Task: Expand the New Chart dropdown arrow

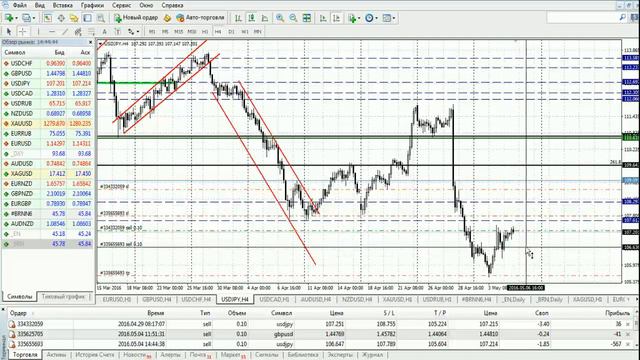Action: 16,18
